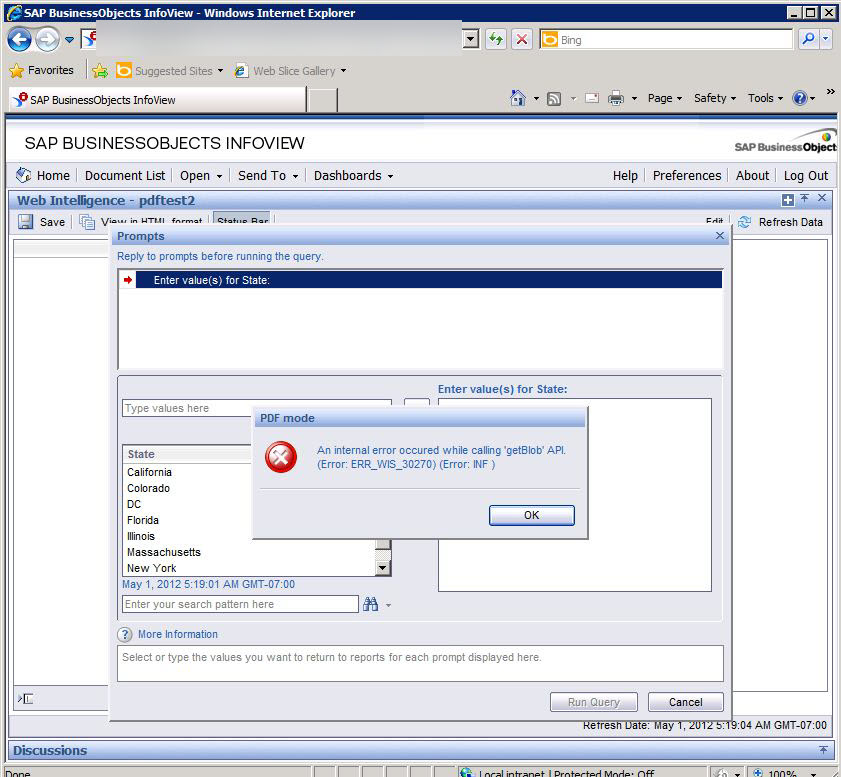The image size is (841, 777).
Task: Select Illinois in the State list
Action: coord(141,536)
